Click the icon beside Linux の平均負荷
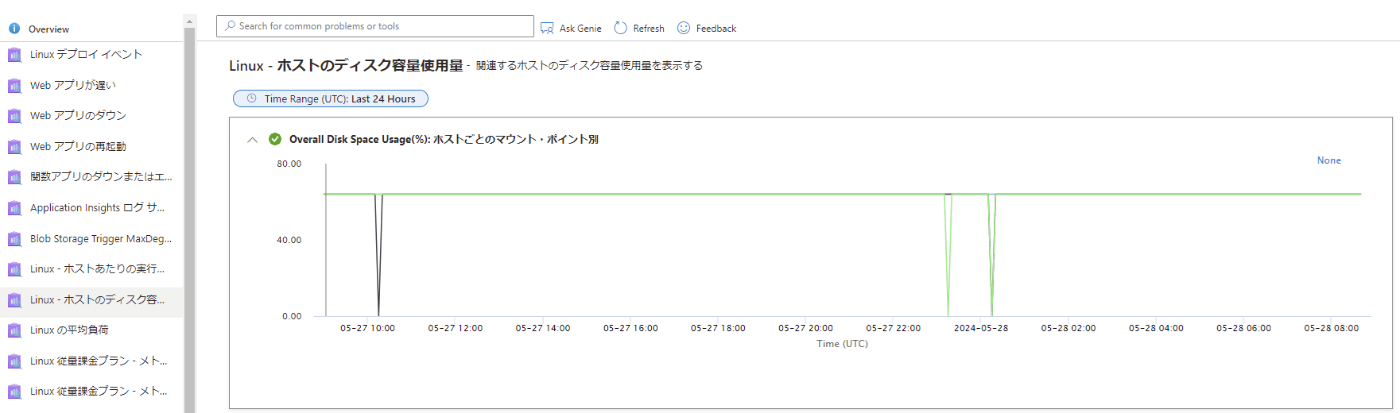 click(x=14, y=330)
